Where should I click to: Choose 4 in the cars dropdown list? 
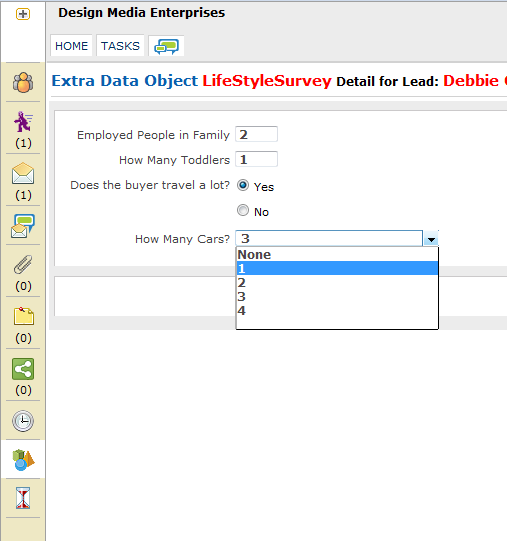point(337,311)
